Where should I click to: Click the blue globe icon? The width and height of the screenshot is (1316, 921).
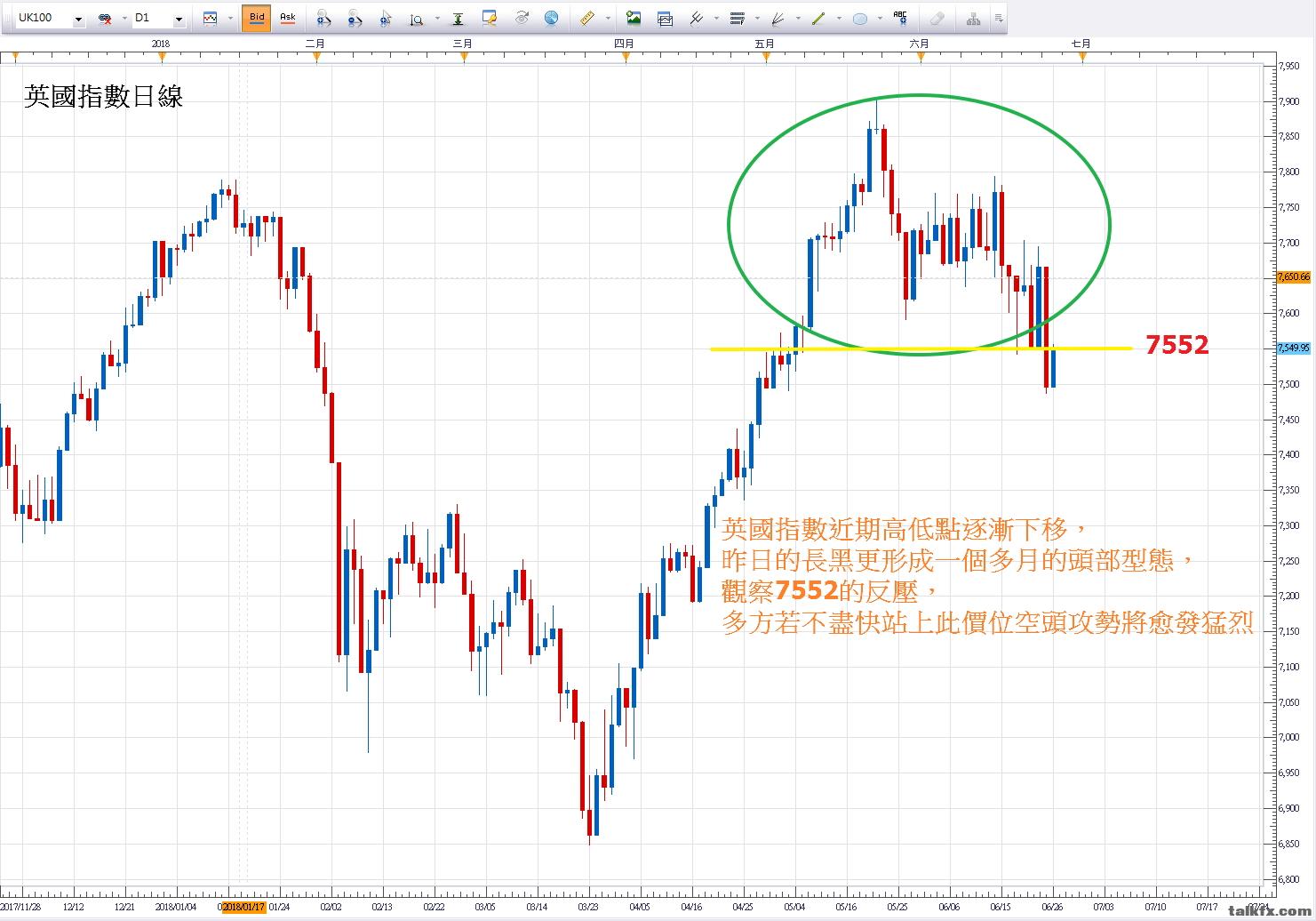coord(552,18)
